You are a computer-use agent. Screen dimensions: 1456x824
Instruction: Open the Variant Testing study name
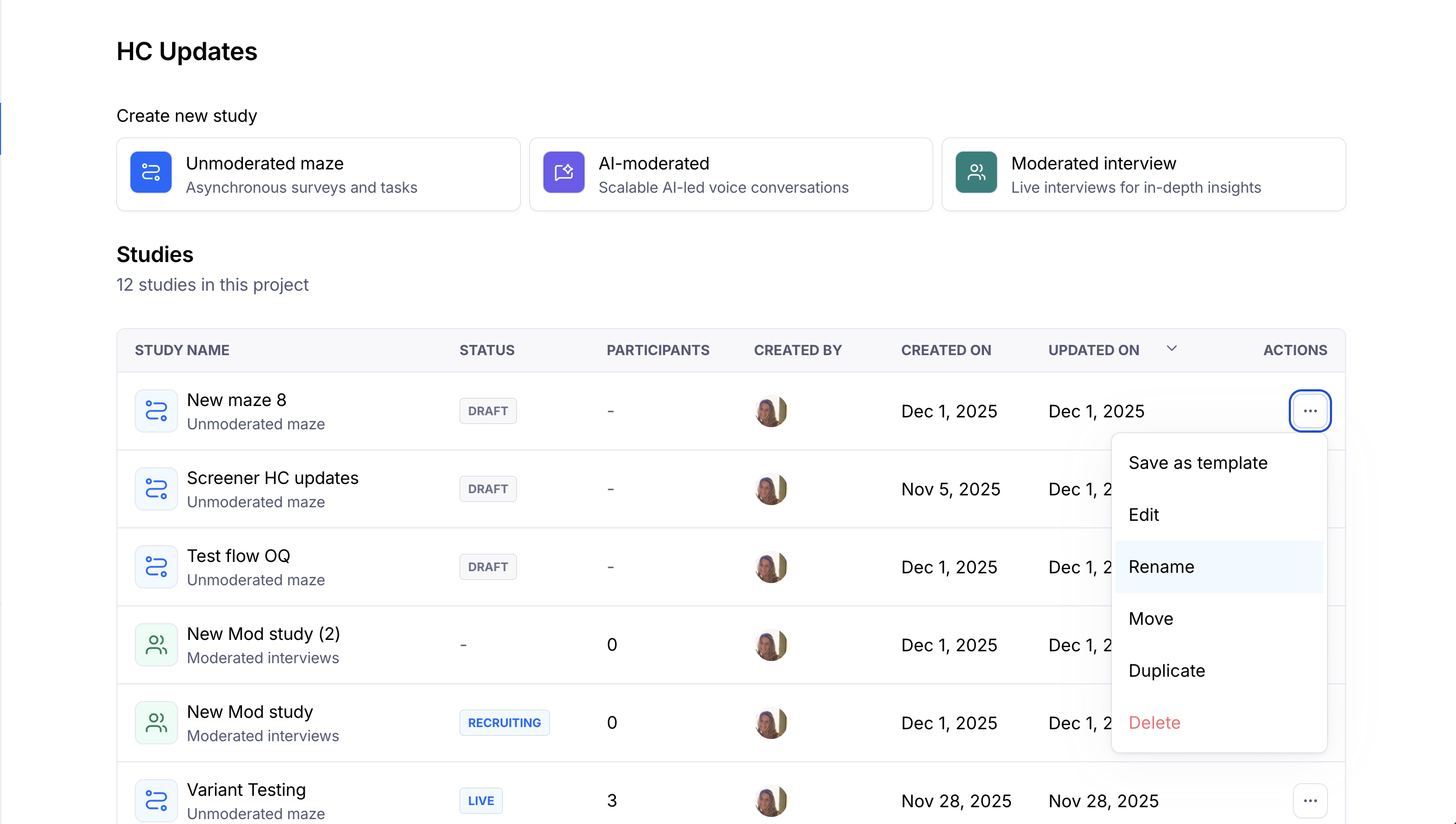pyautogui.click(x=246, y=790)
